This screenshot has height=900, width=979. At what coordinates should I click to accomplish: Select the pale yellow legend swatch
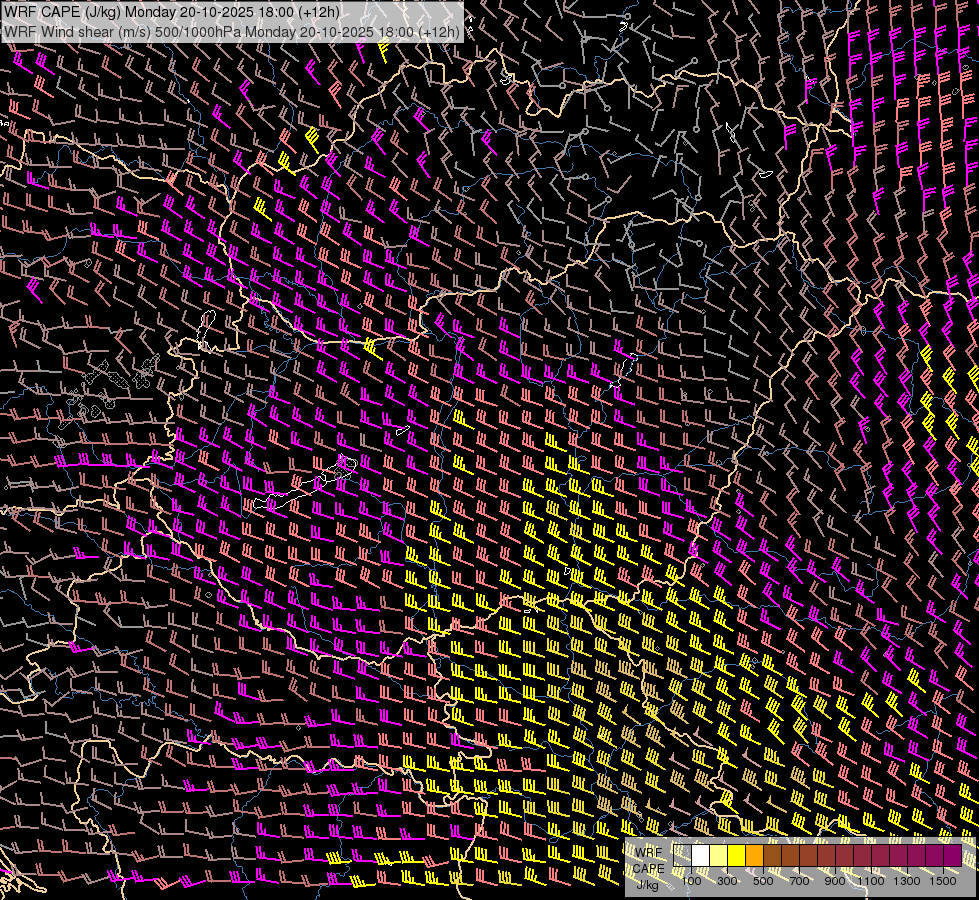[719, 855]
